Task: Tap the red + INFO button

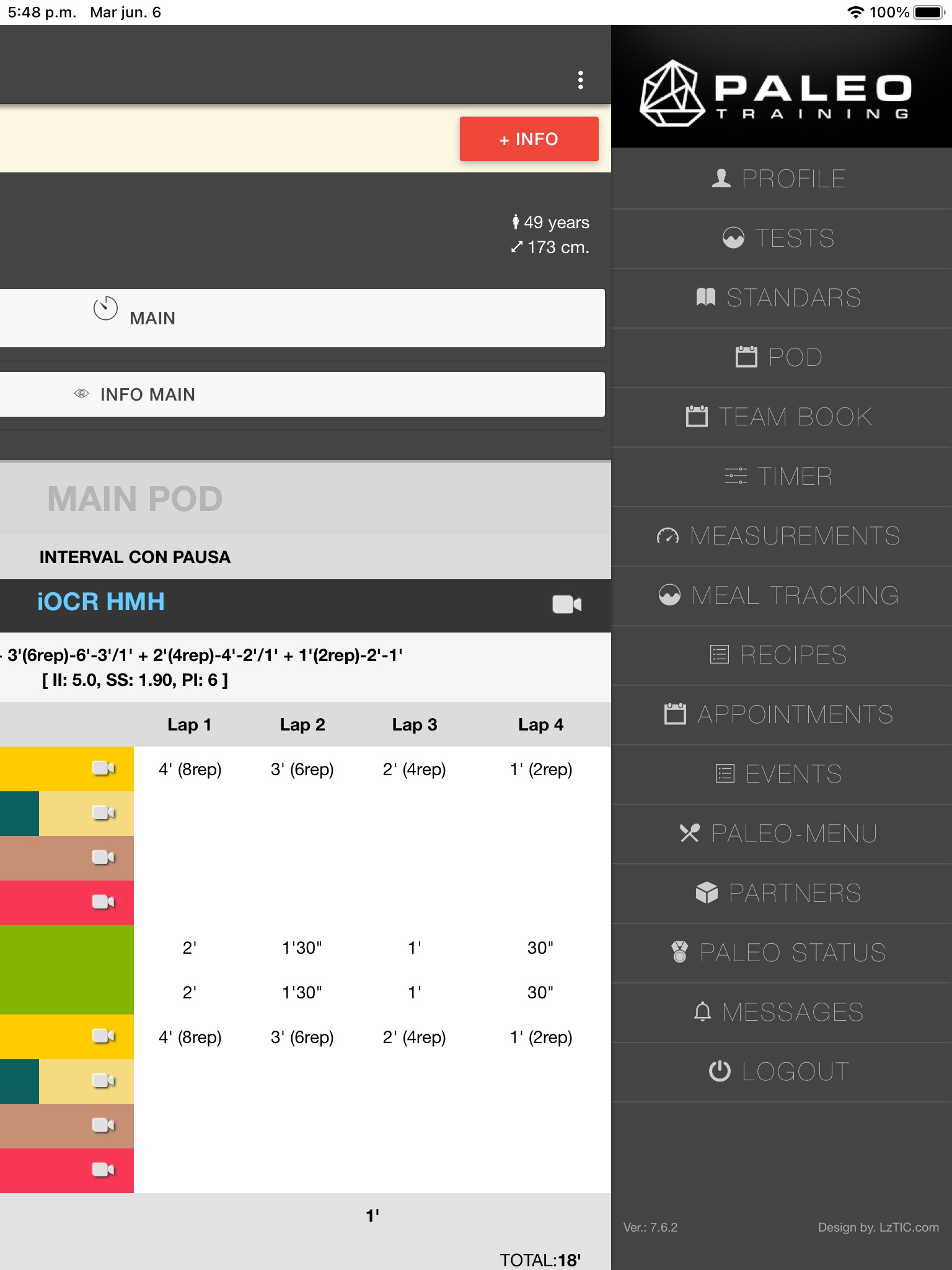Action: [x=529, y=139]
